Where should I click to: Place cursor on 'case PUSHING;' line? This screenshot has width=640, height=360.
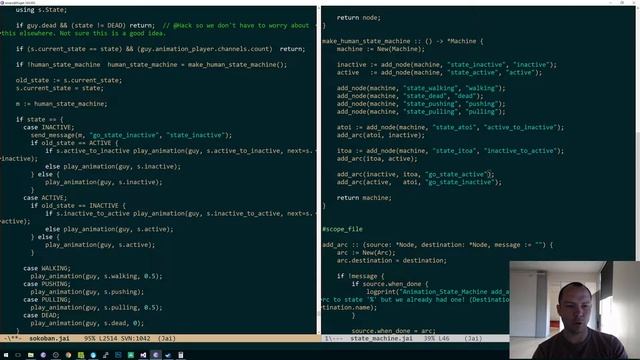point(47,284)
